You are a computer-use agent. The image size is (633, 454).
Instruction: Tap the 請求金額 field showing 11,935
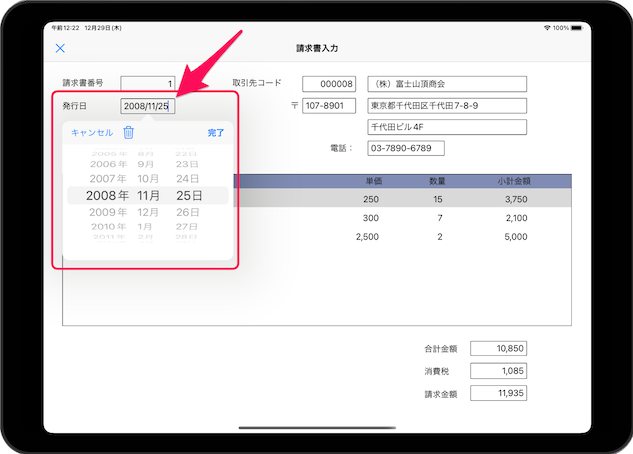(x=497, y=394)
